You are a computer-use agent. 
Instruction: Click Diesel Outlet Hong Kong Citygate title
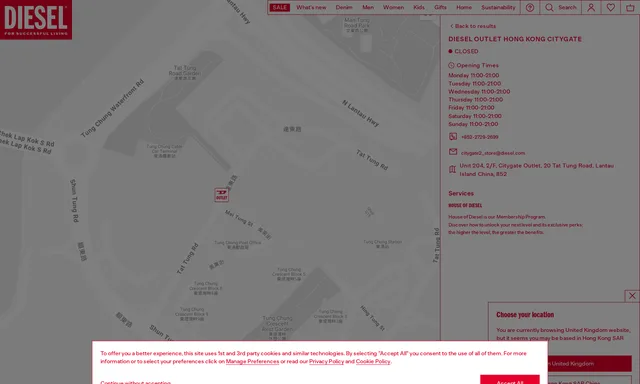point(515,39)
